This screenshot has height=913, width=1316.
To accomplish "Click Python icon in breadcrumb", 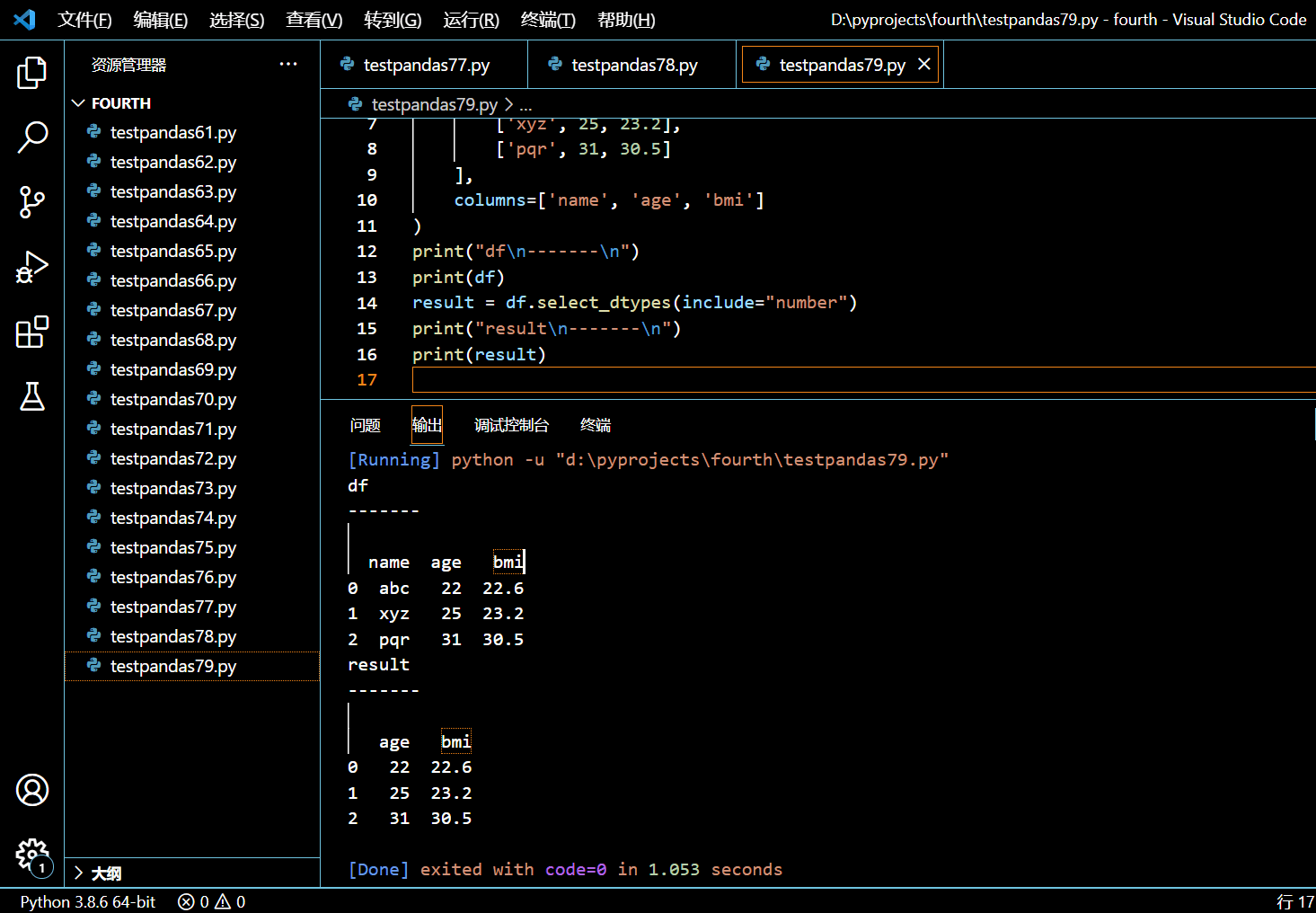I will [356, 104].
